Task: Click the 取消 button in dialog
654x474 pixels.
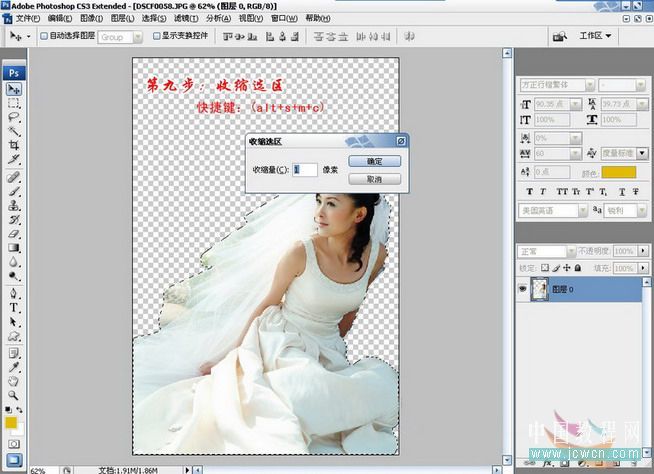Action: pos(374,179)
